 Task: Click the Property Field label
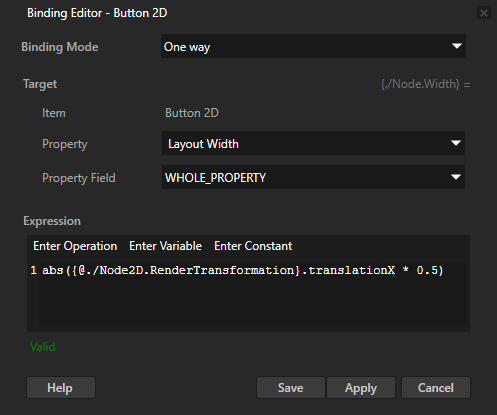(79, 178)
